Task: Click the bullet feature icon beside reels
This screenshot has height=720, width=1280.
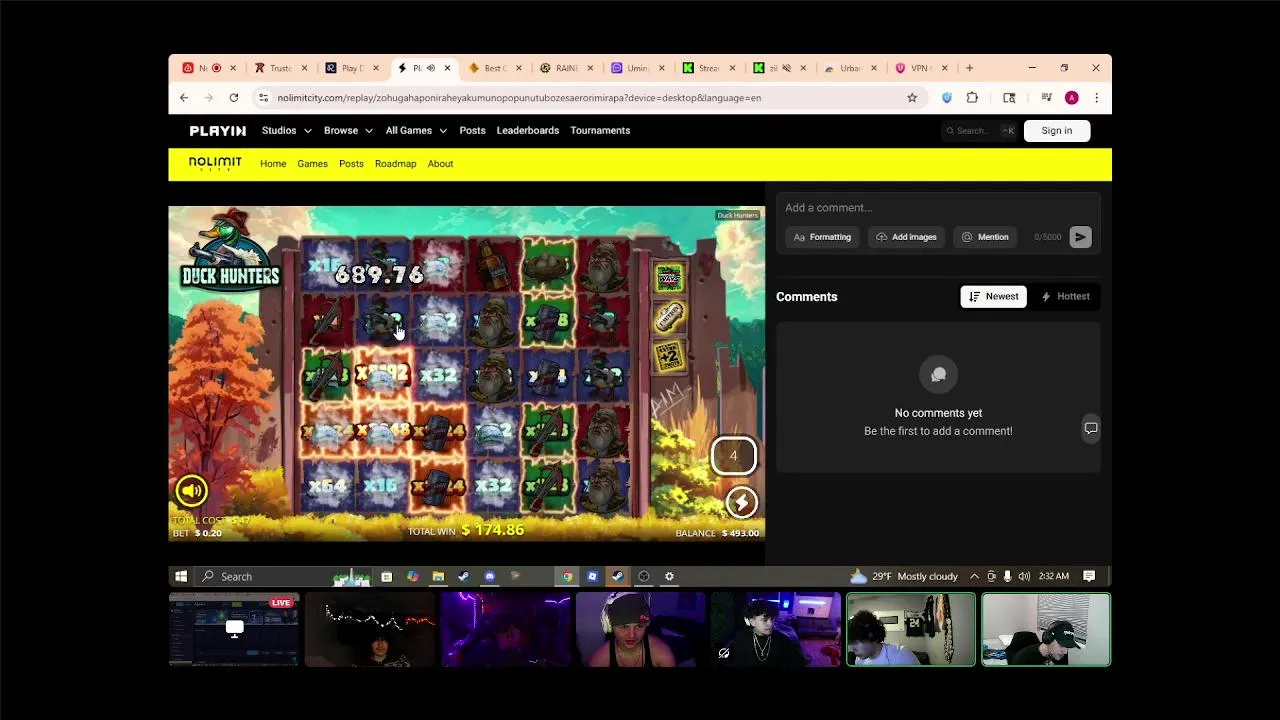Action: point(669,317)
